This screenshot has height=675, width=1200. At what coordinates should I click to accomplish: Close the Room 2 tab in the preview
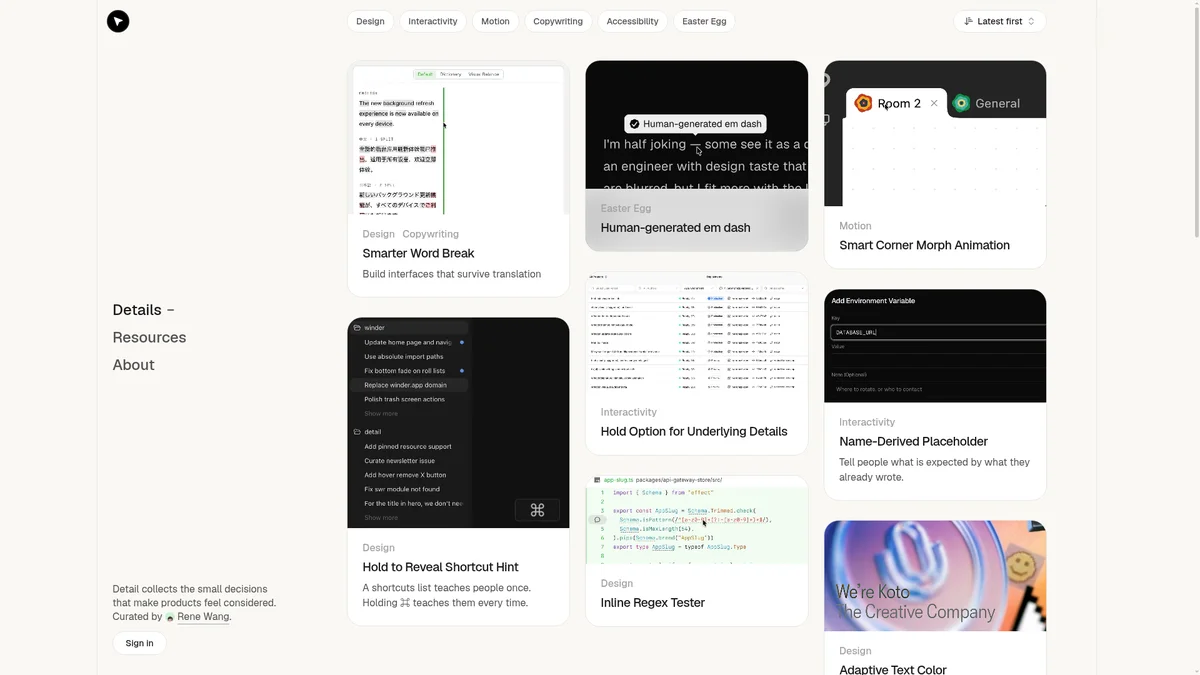(934, 103)
